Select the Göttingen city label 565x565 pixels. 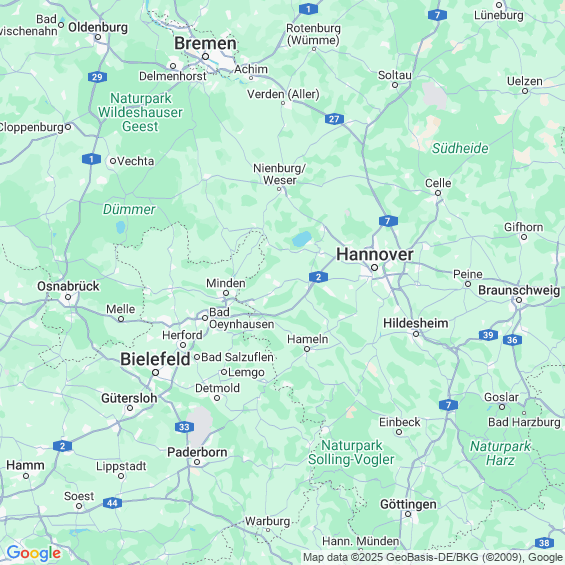(408, 504)
